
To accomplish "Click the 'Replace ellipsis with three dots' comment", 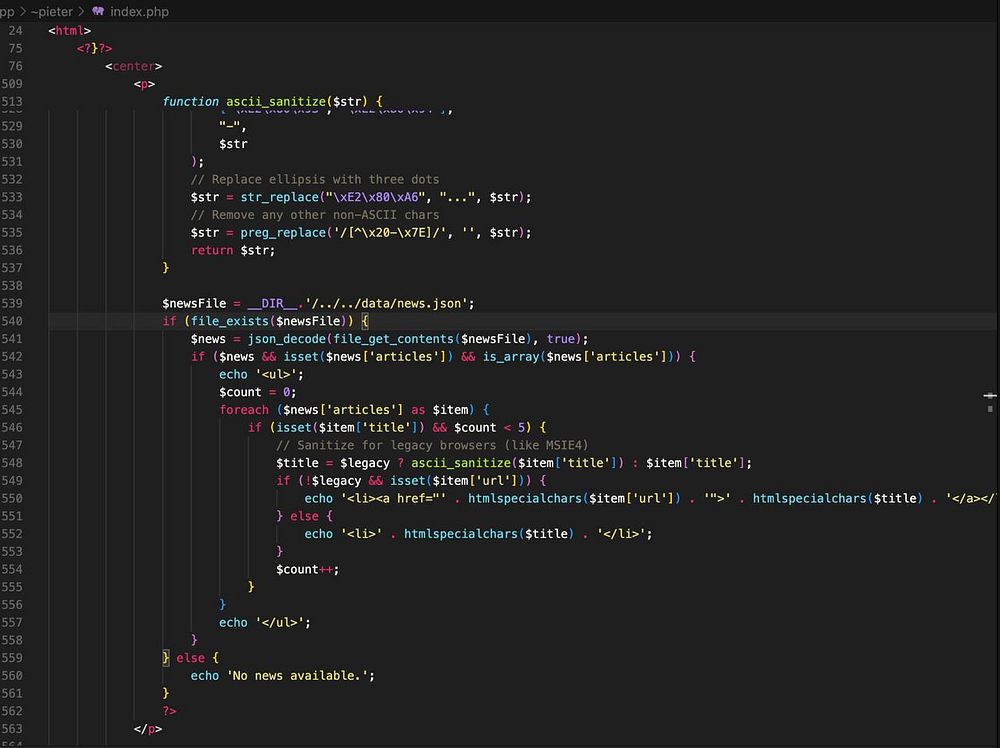I will pyautogui.click(x=314, y=180).
